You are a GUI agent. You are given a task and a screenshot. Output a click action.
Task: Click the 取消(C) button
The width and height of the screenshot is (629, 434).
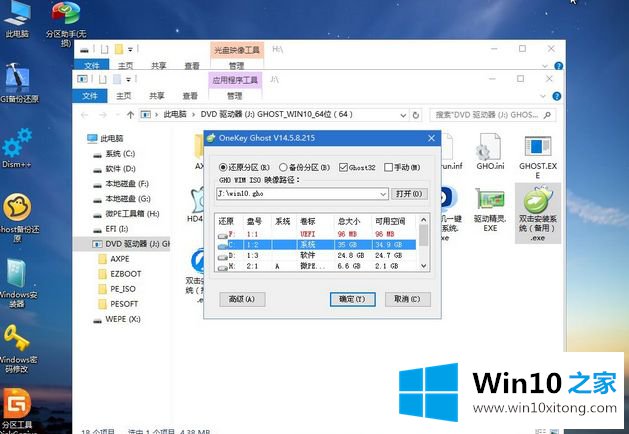[408, 299]
